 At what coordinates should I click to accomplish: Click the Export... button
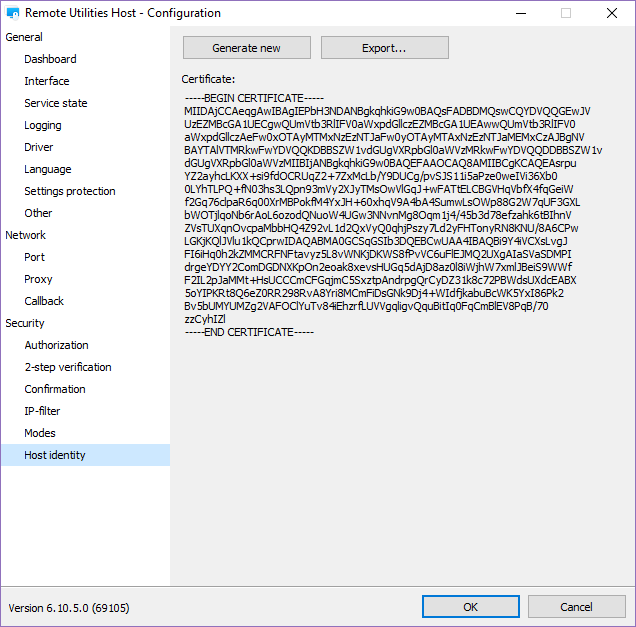tap(384, 48)
